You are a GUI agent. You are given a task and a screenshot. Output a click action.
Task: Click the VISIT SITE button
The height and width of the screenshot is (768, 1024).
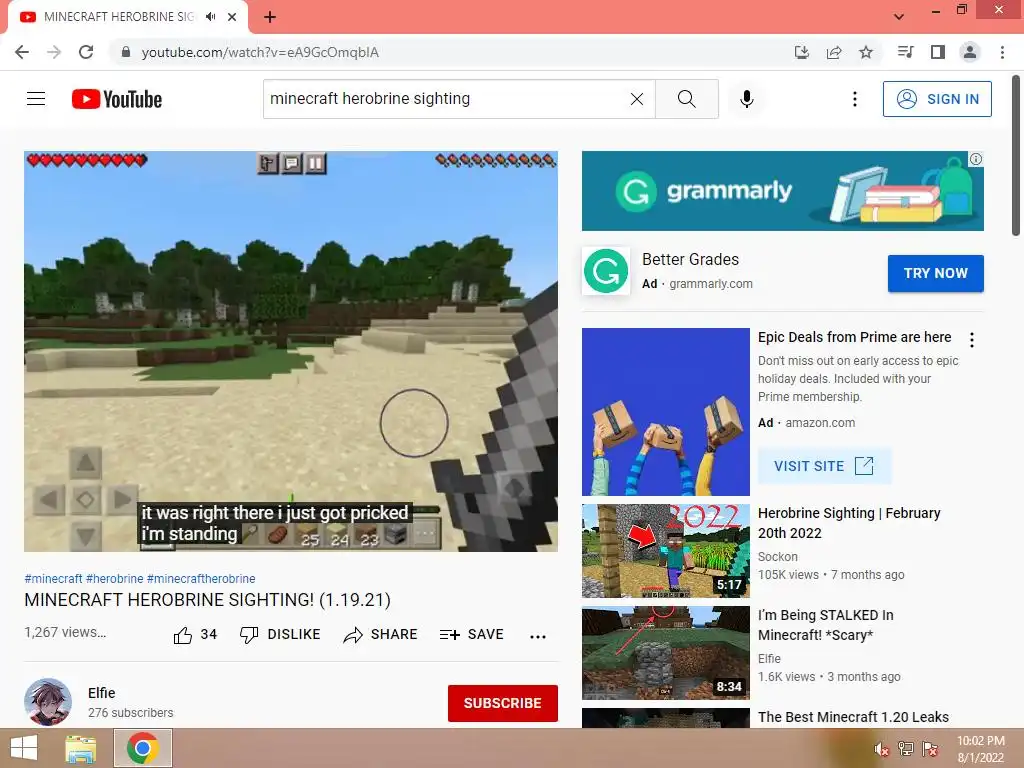824,466
